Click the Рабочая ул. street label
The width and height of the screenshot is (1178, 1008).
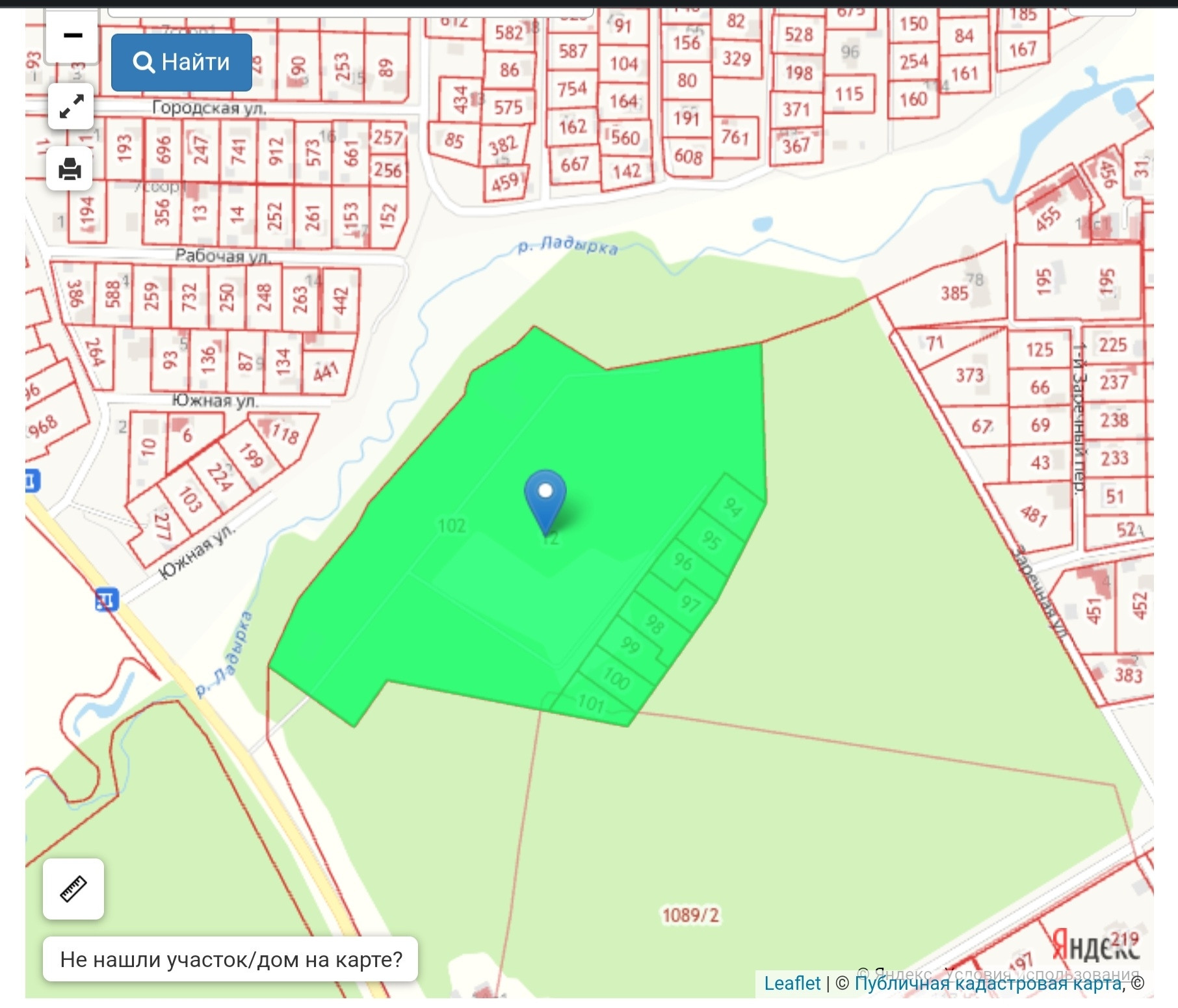[223, 256]
